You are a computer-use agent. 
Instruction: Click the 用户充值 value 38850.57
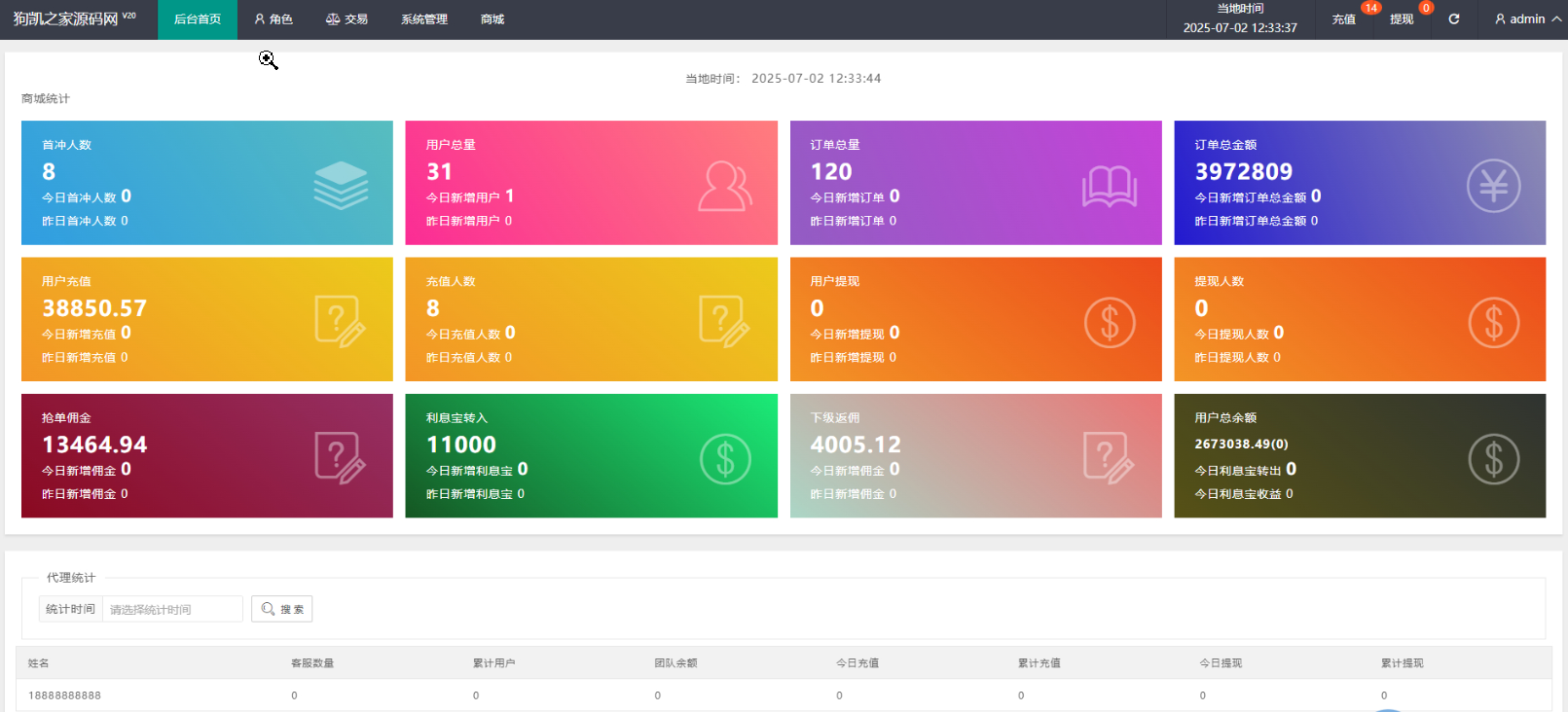tap(94, 308)
